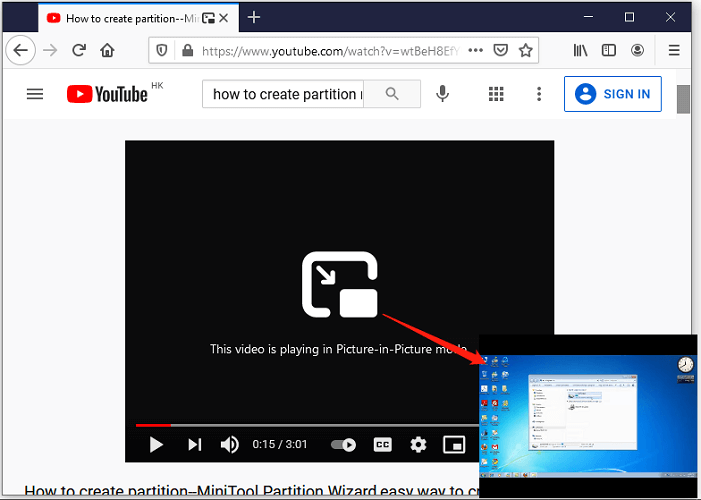Click the Picture-in-Picture tab indicator icon
The image size is (701, 500).
click(x=208, y=18)
